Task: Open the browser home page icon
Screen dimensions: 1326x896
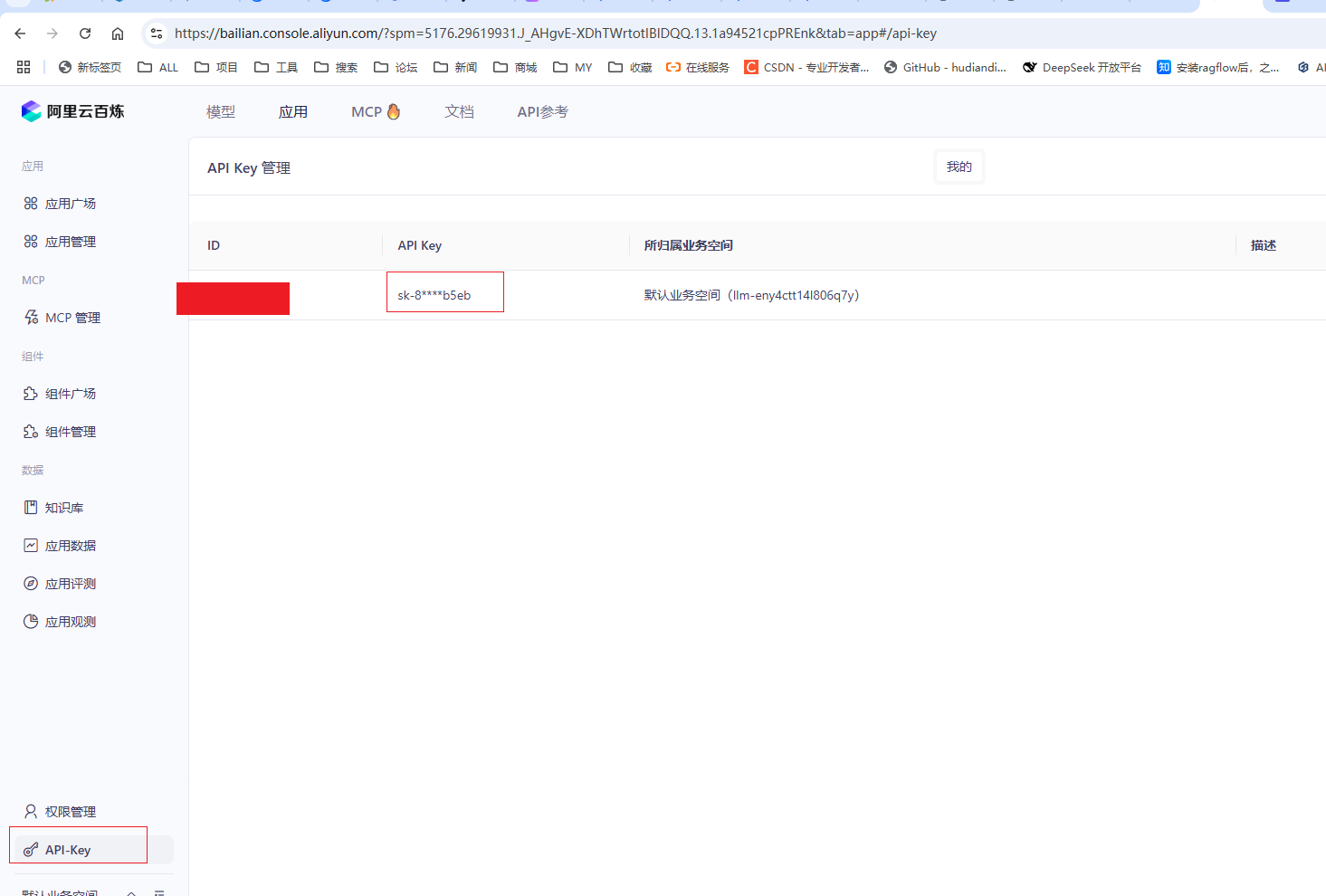Action: 118,33
